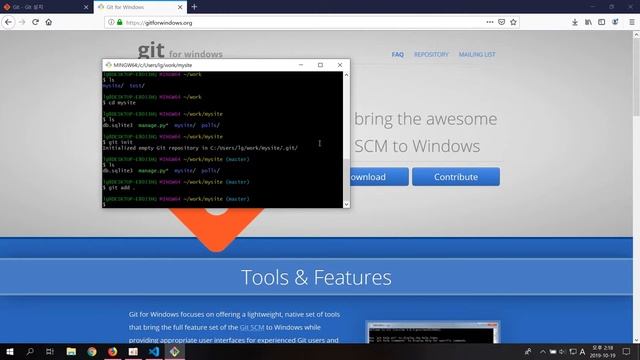Close the MINGW64 terminal window

point(340,65)
